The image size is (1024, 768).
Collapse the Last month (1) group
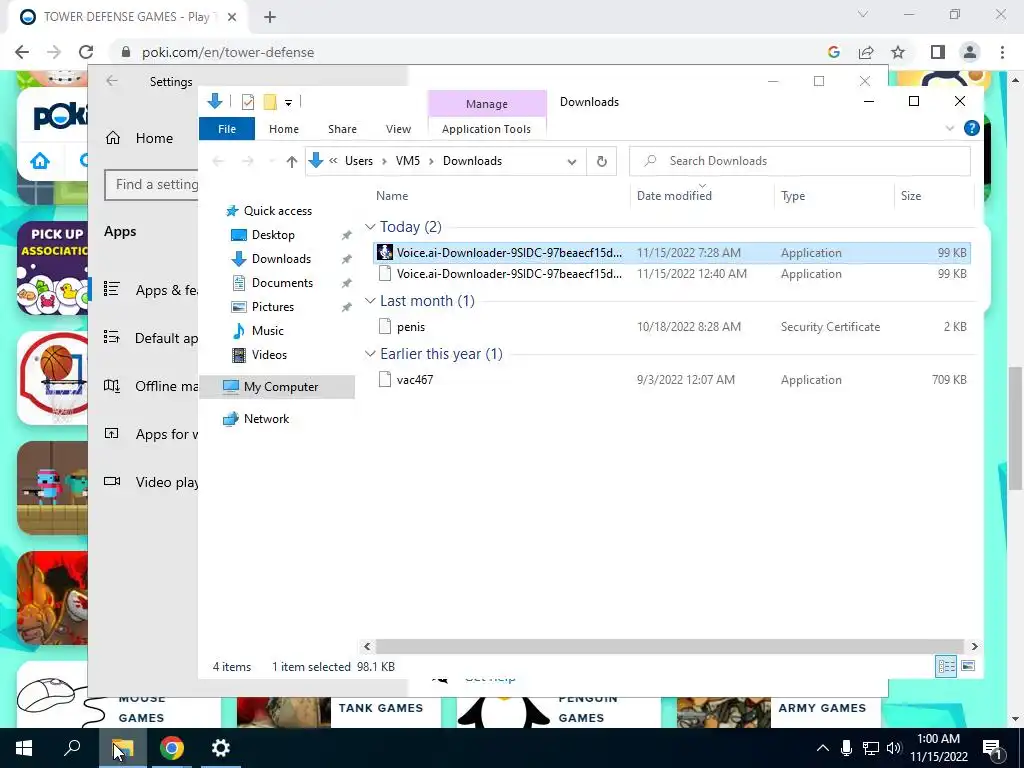pyautogui.click(x=370, y=300)
